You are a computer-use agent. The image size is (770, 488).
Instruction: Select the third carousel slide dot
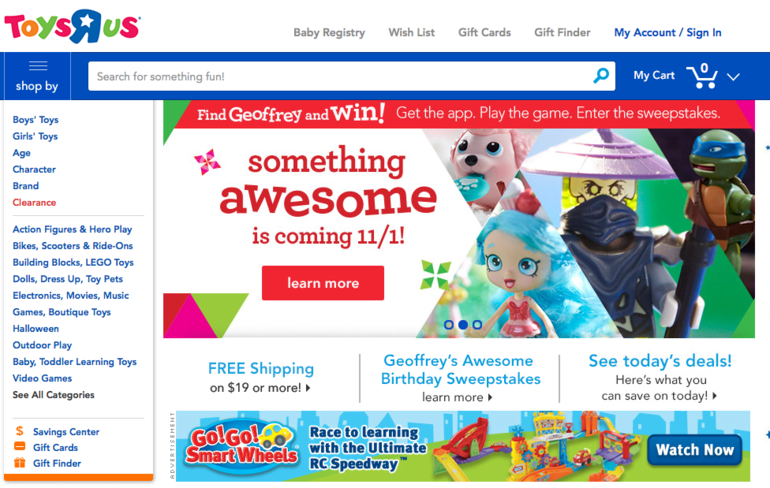477,325
